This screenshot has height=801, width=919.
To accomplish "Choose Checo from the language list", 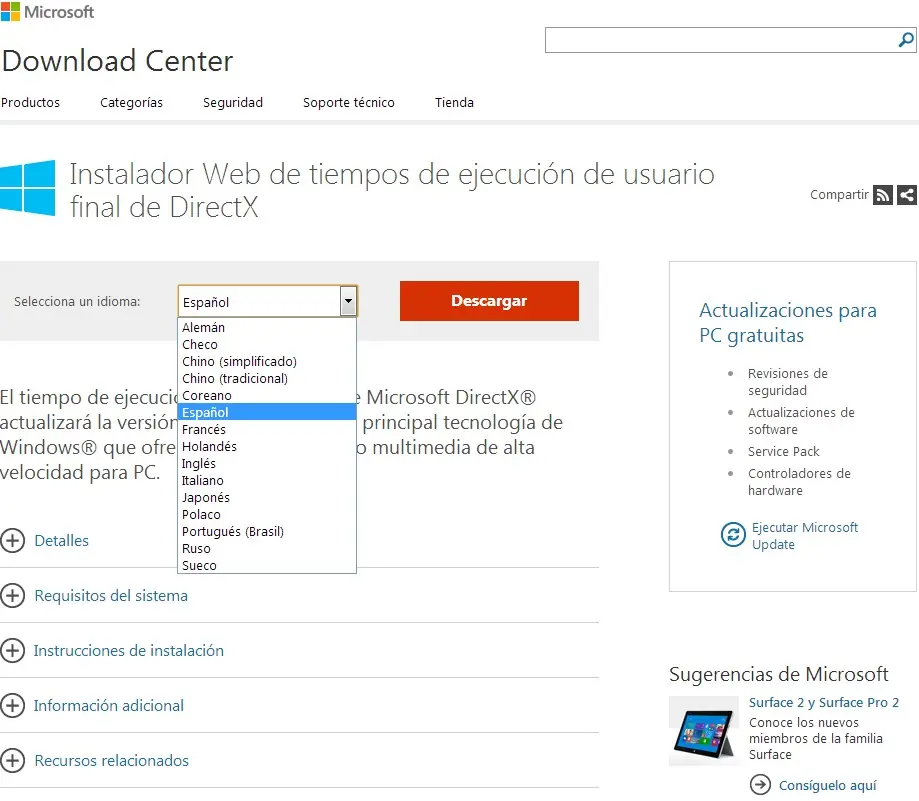I will 267,345.
